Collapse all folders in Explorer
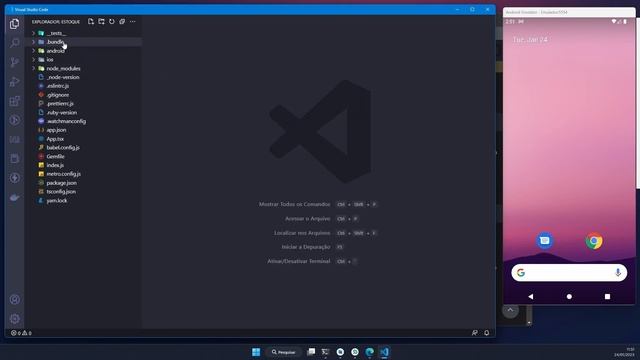Viewport: 640px width, 360px height. [x=122, y=22]
